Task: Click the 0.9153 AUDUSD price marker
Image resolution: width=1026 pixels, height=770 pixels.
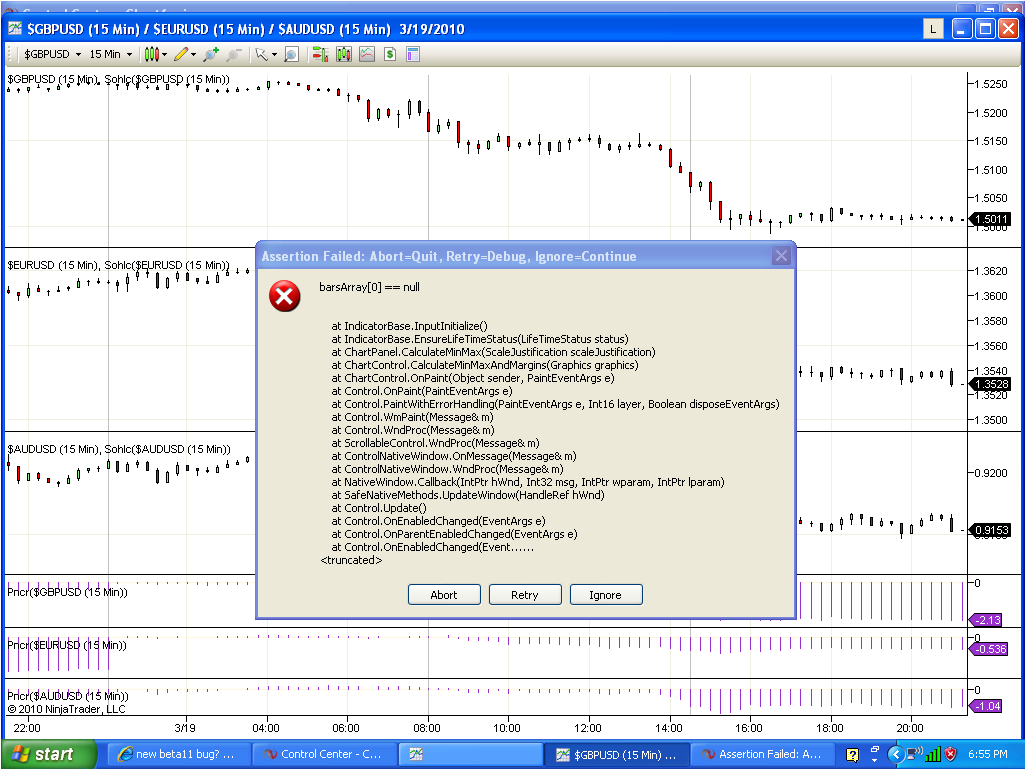Action: point(989,530)
